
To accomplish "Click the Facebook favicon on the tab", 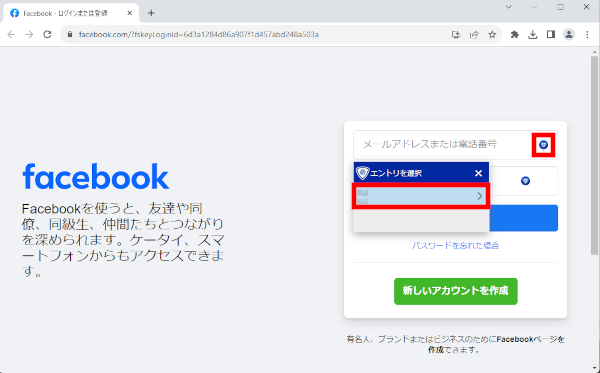I will 15,13.
